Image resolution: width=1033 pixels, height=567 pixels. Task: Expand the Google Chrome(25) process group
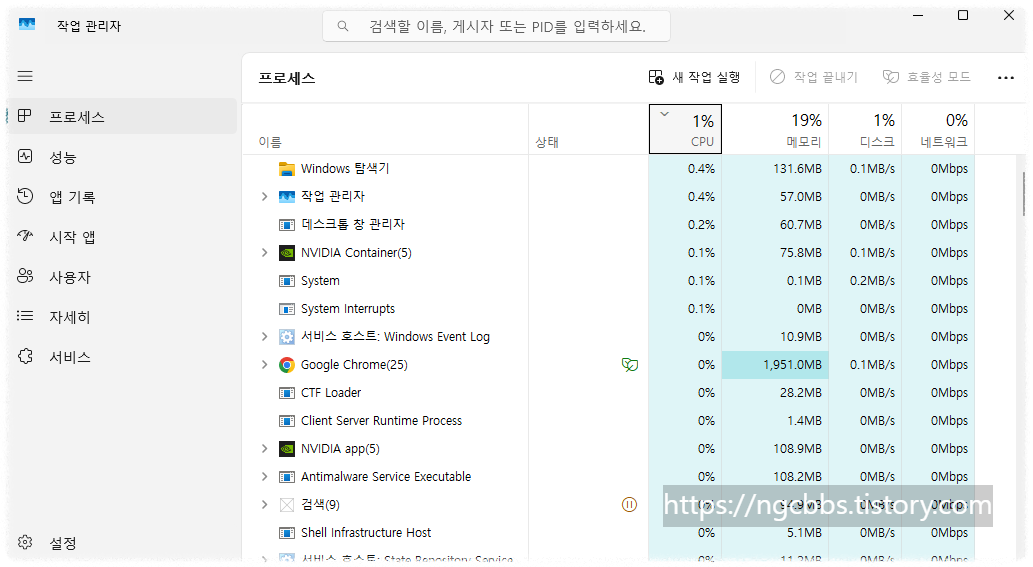coord(264,364)
